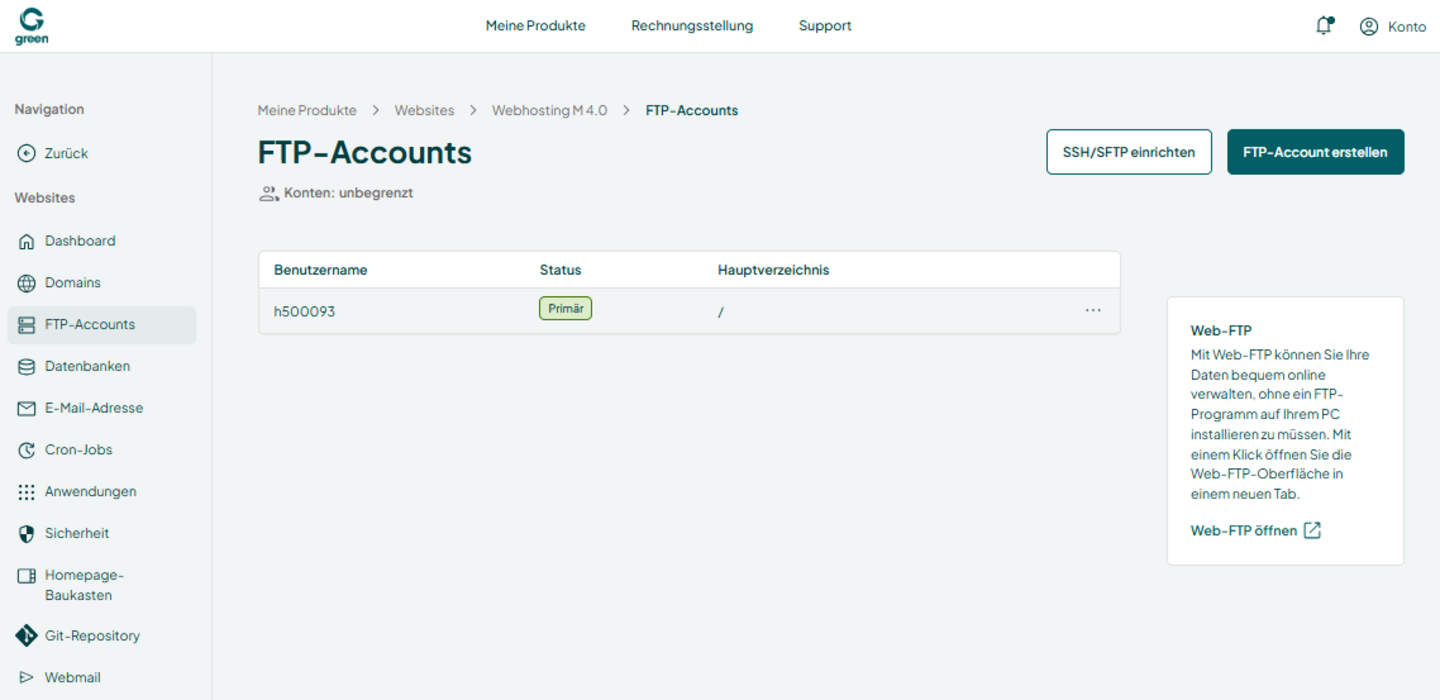Click the Zurück back arrow icon
This screenshot has height=700, width=1440.
pyautogui.click(x=27, y=153)
